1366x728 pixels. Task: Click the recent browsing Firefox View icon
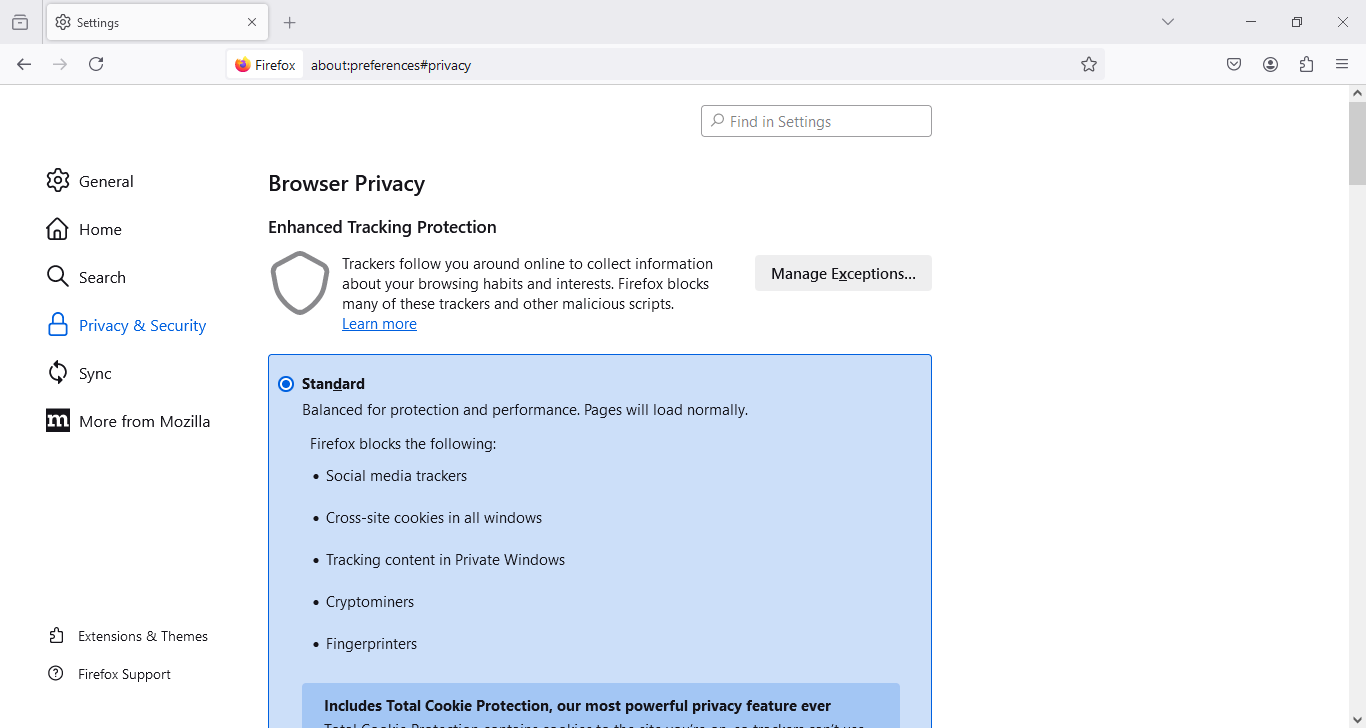click(20, 22)
